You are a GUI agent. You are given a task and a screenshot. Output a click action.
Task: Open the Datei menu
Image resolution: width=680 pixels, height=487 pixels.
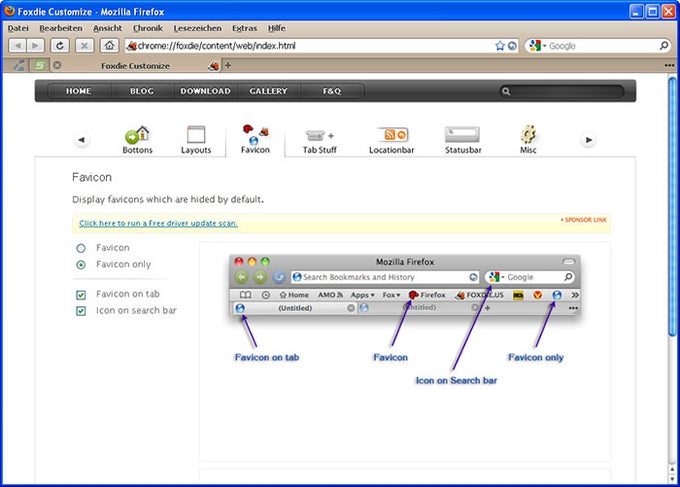coord(18,28)
